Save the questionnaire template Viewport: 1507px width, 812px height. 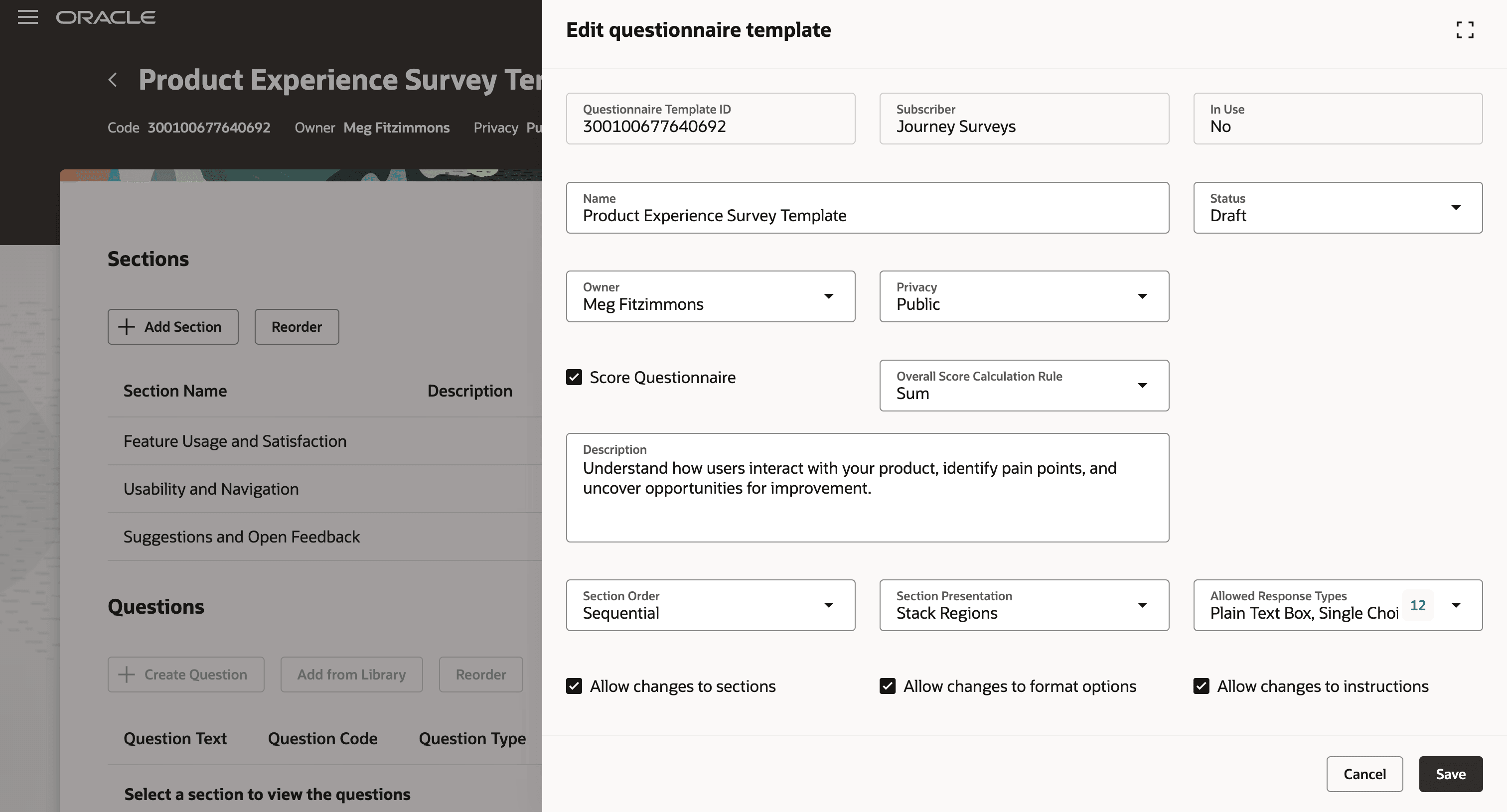(x=1450, y=774)
